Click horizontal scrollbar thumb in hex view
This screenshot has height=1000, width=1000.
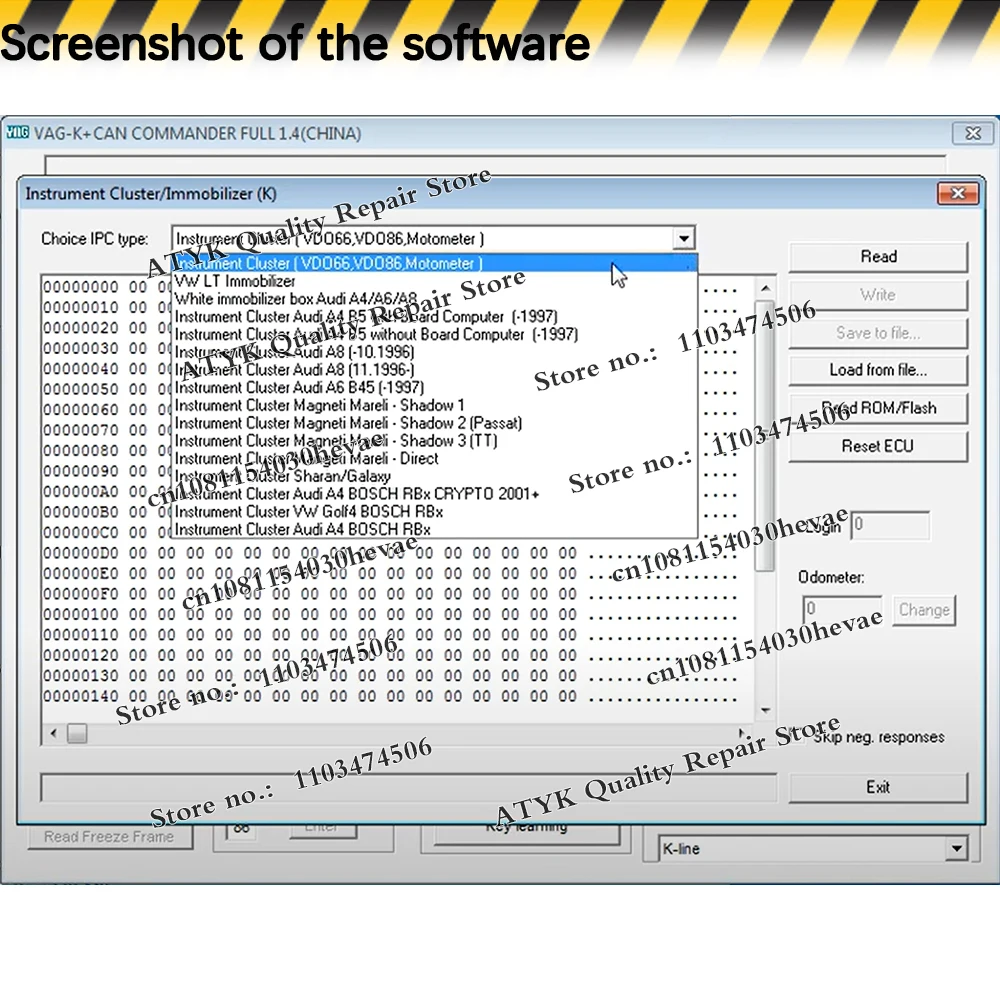[77, 733]
